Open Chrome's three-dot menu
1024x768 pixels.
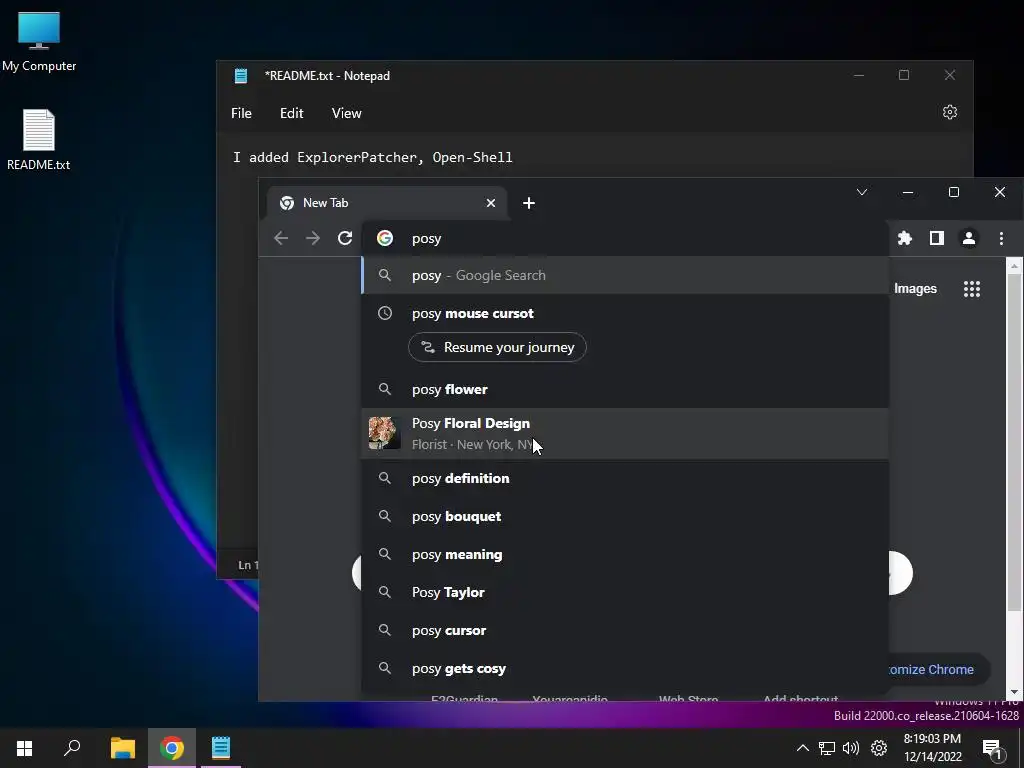[1001, 238]
